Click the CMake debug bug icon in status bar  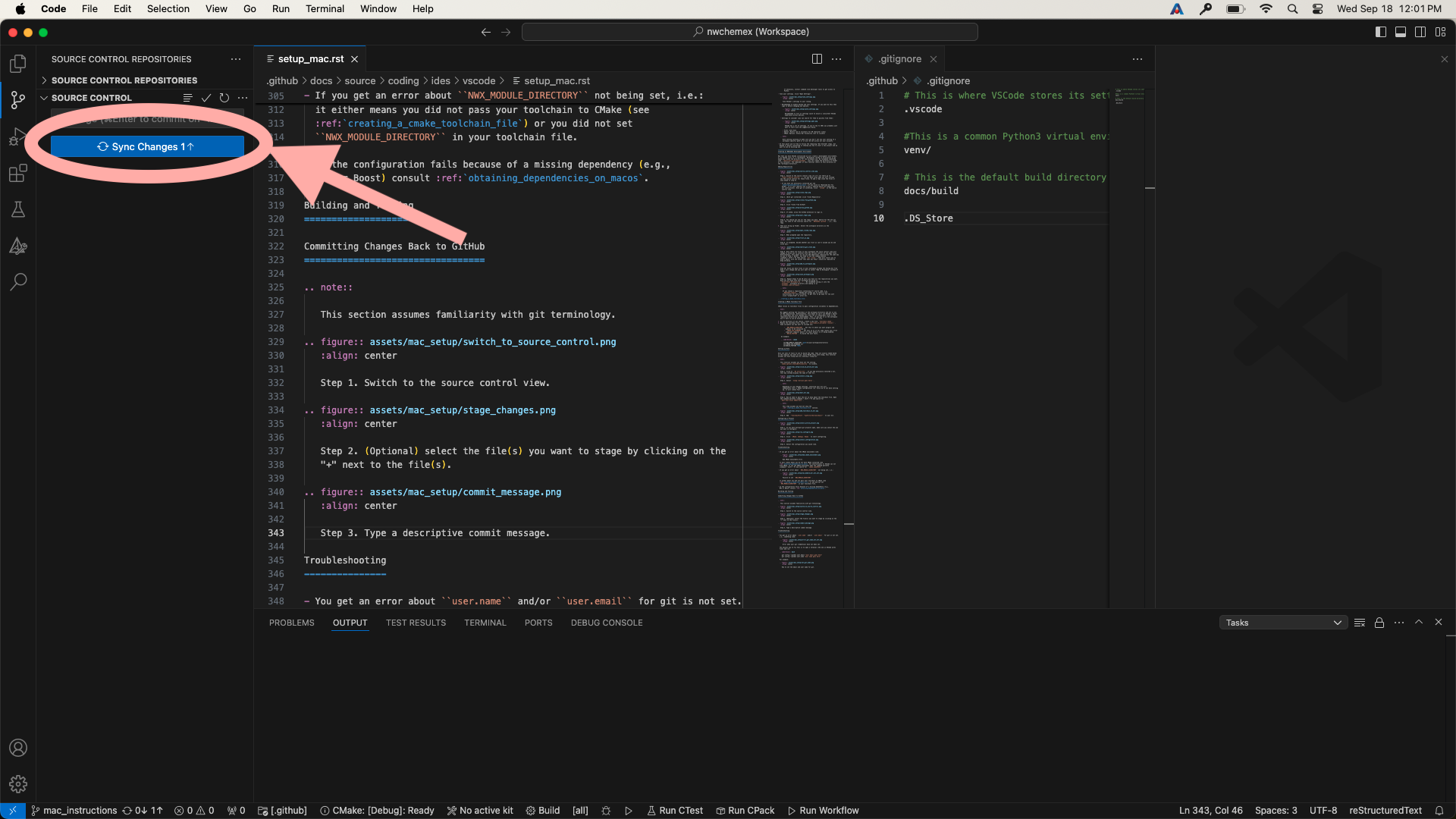pos(606,811)
